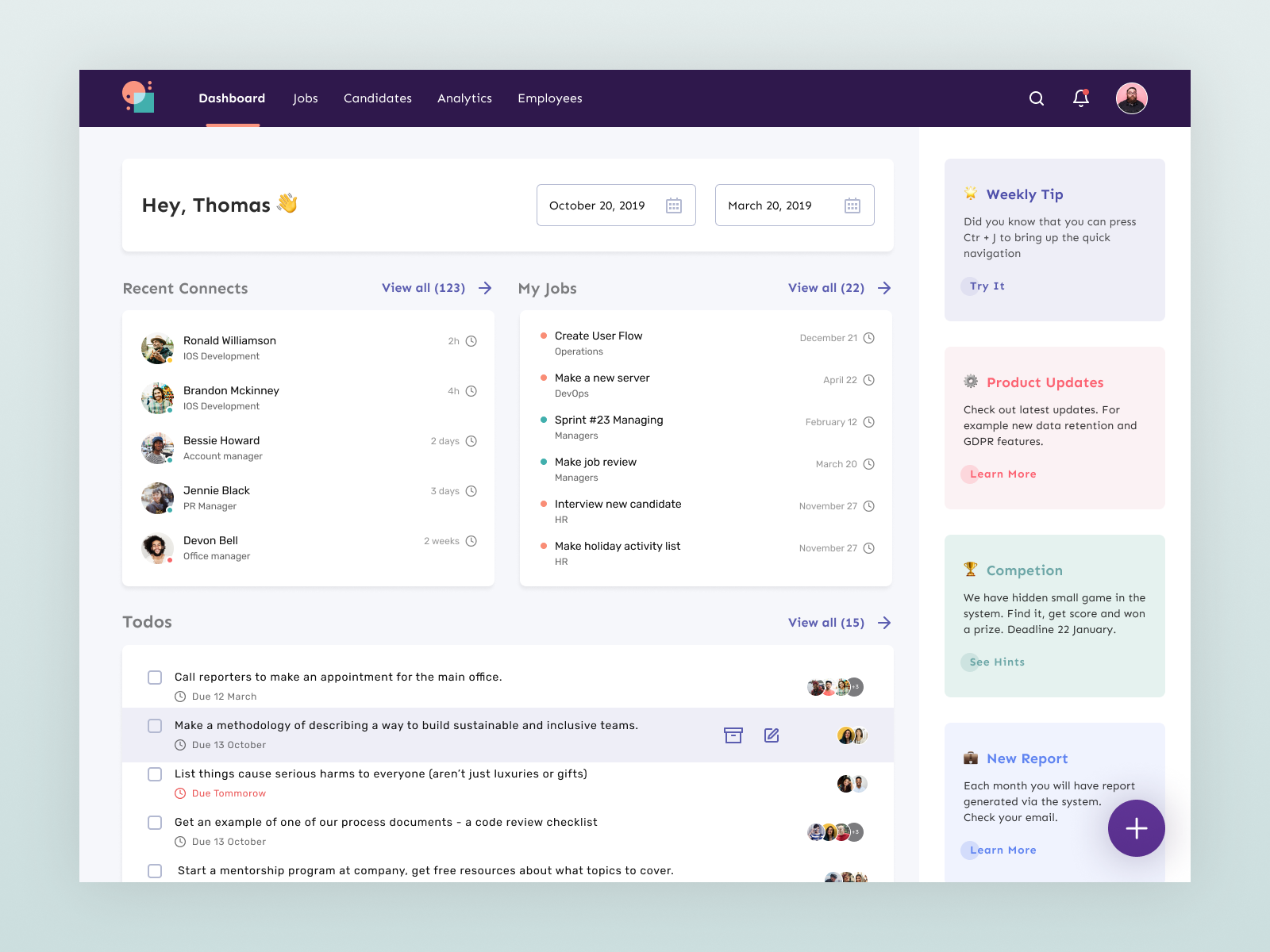Go to Dashboard tab
Viewport: 1270px width, 952px height.
coord(232,98)
